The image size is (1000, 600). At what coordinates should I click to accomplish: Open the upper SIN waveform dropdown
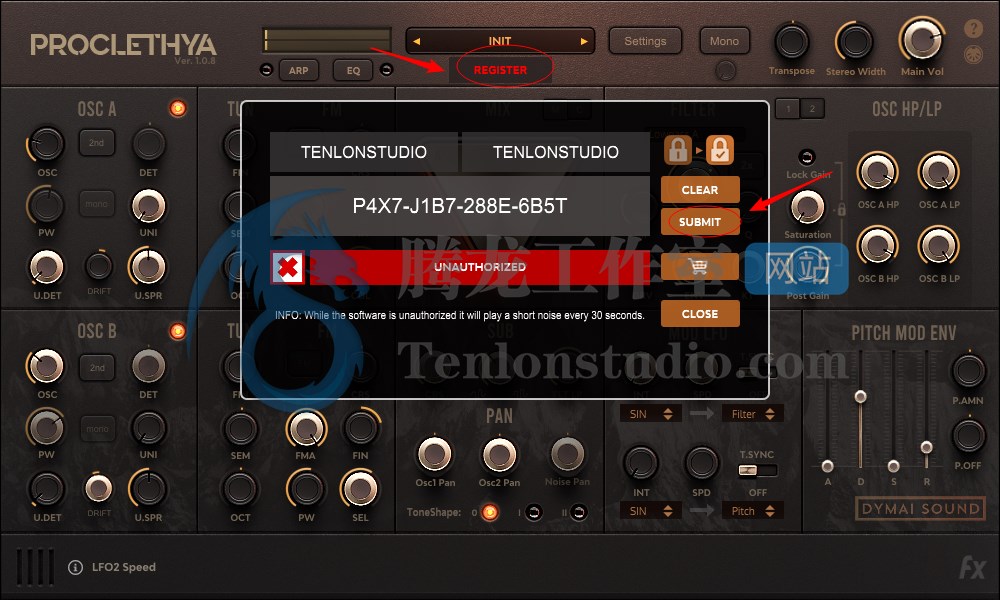coord(651,414)
